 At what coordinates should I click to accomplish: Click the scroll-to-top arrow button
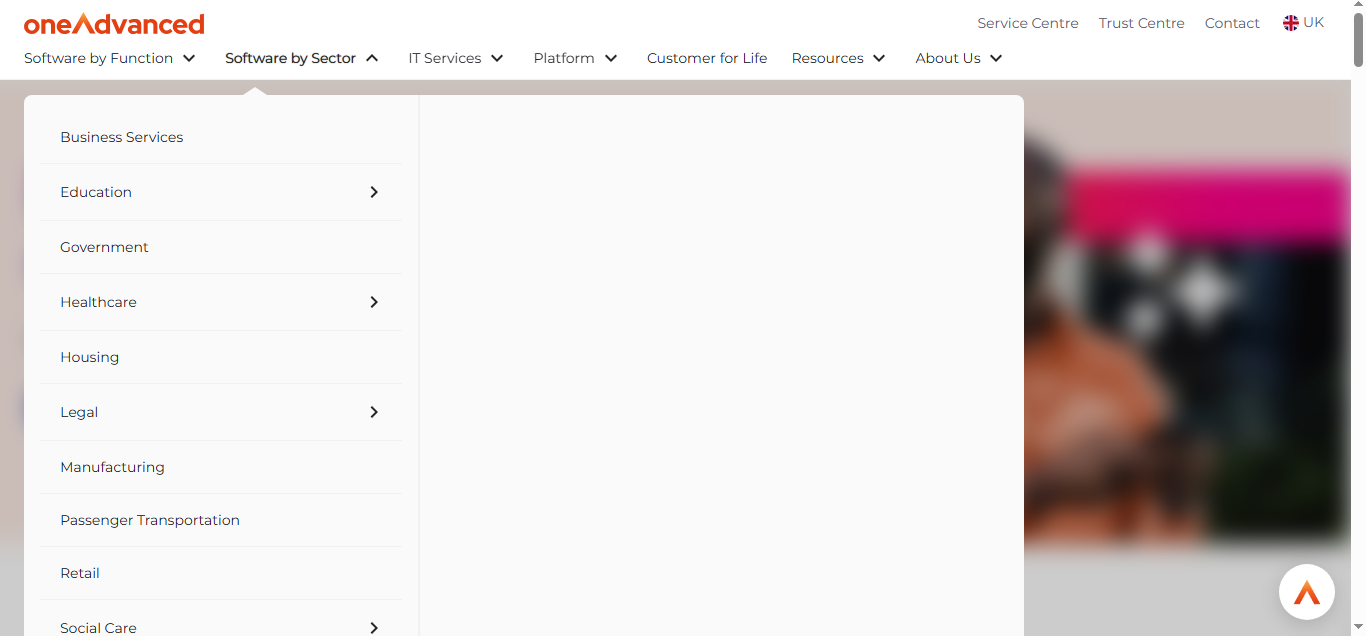[1306, 591]
